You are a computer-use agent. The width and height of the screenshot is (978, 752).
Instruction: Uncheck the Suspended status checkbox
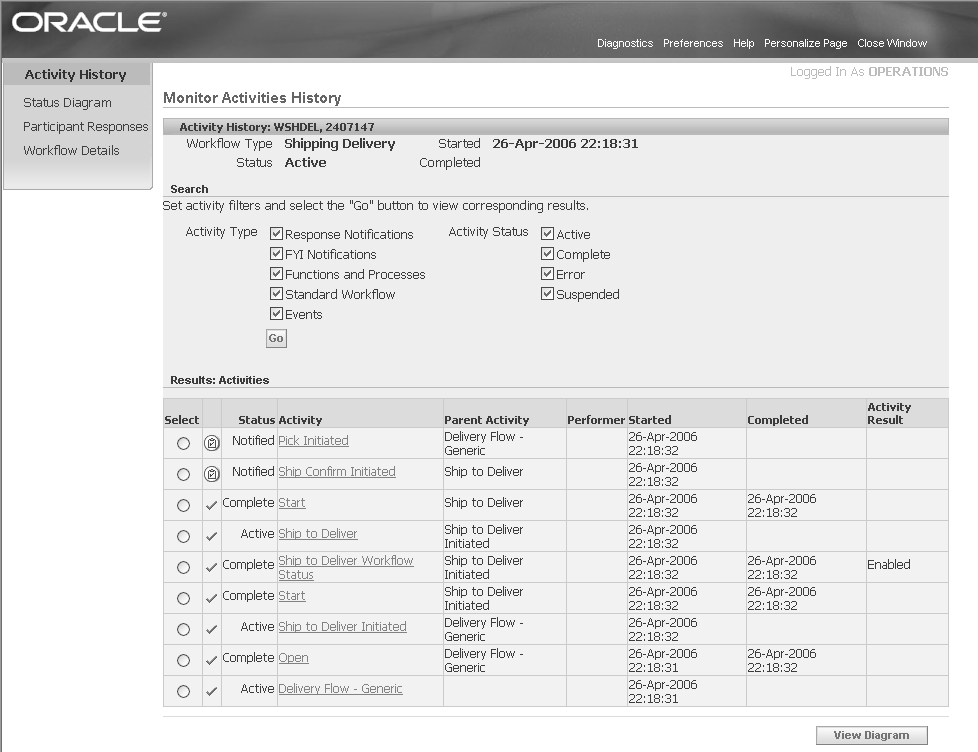(x=548, y=294)
